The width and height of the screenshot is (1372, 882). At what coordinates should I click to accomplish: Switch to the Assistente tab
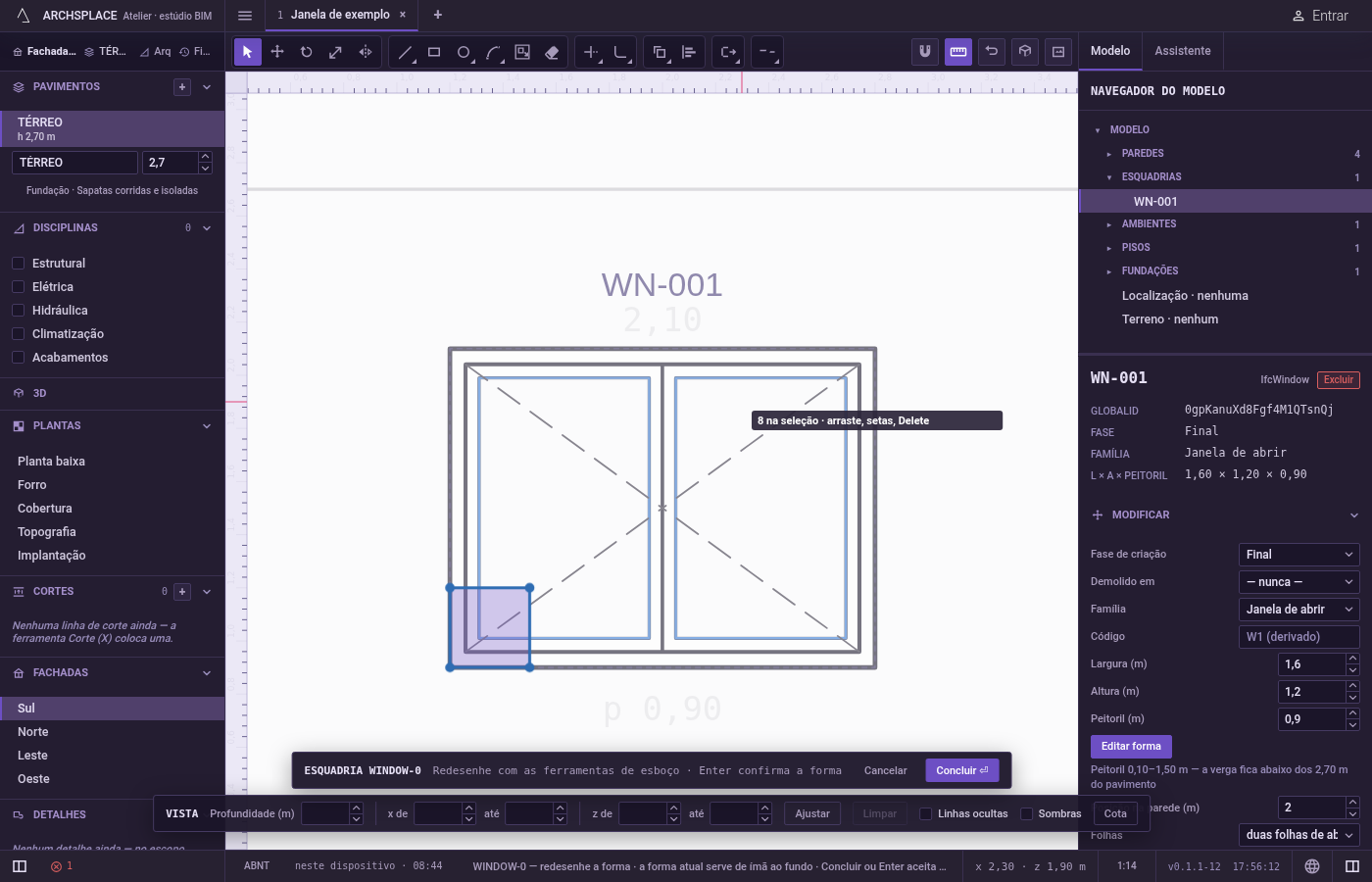tap(1182, 51)
